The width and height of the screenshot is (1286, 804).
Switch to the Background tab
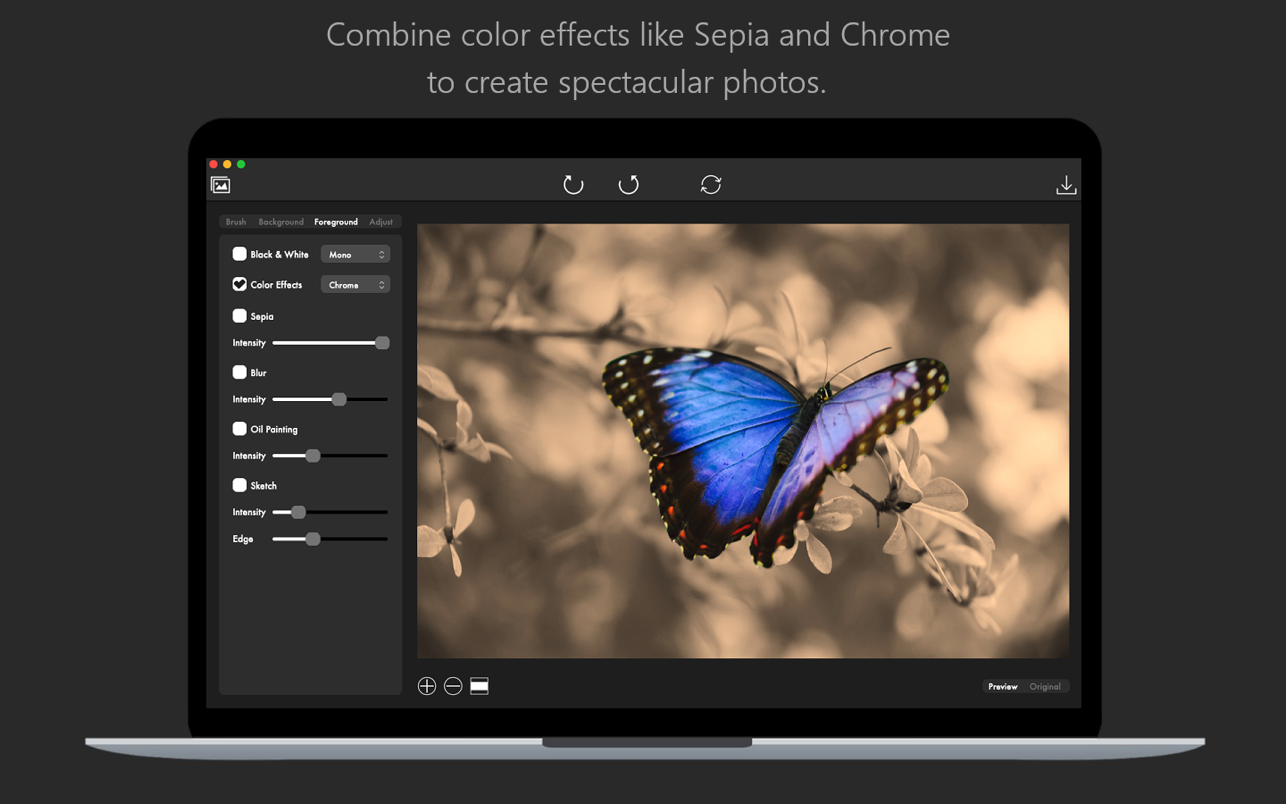tap(281, 222)
